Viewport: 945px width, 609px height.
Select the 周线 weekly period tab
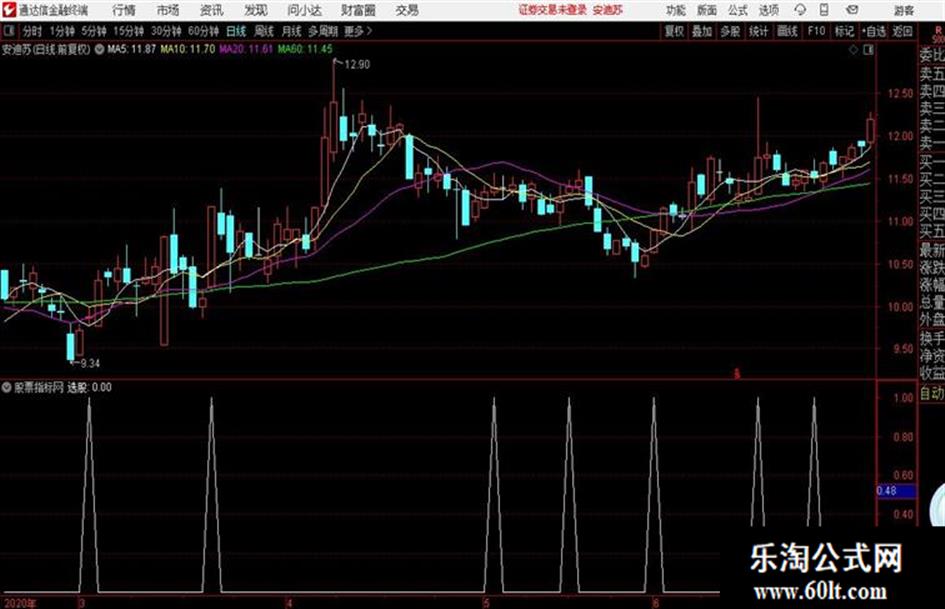coord(264,31)
